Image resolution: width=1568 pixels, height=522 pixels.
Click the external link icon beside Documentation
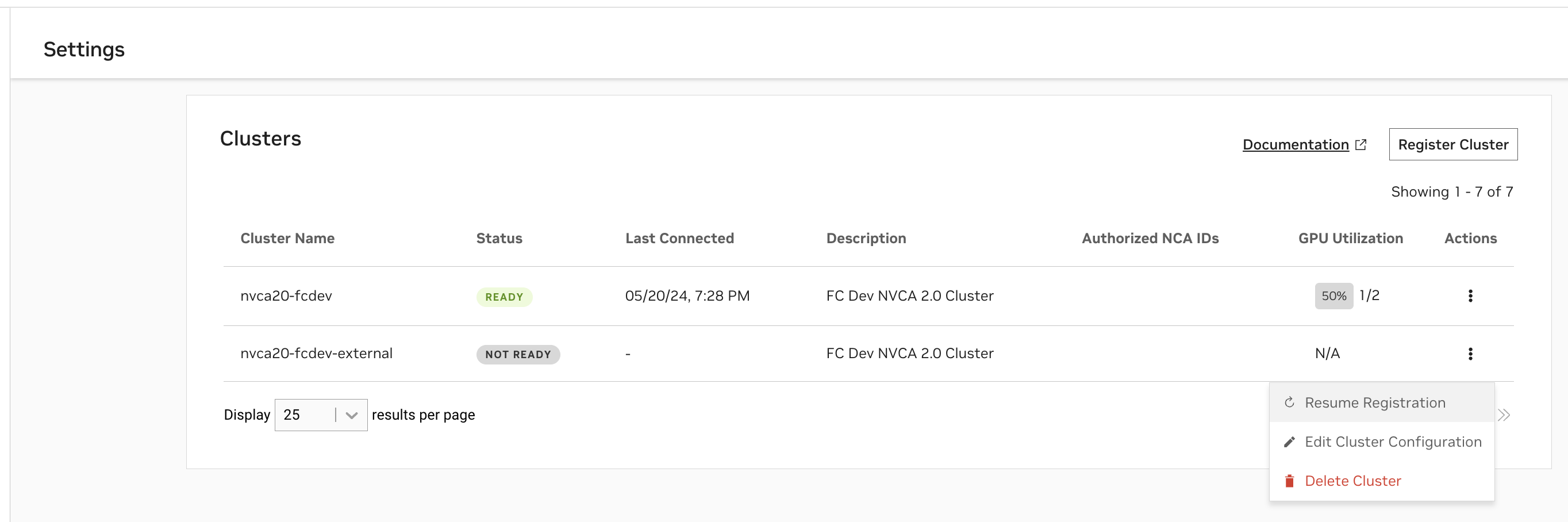(x=1361, y=145)
